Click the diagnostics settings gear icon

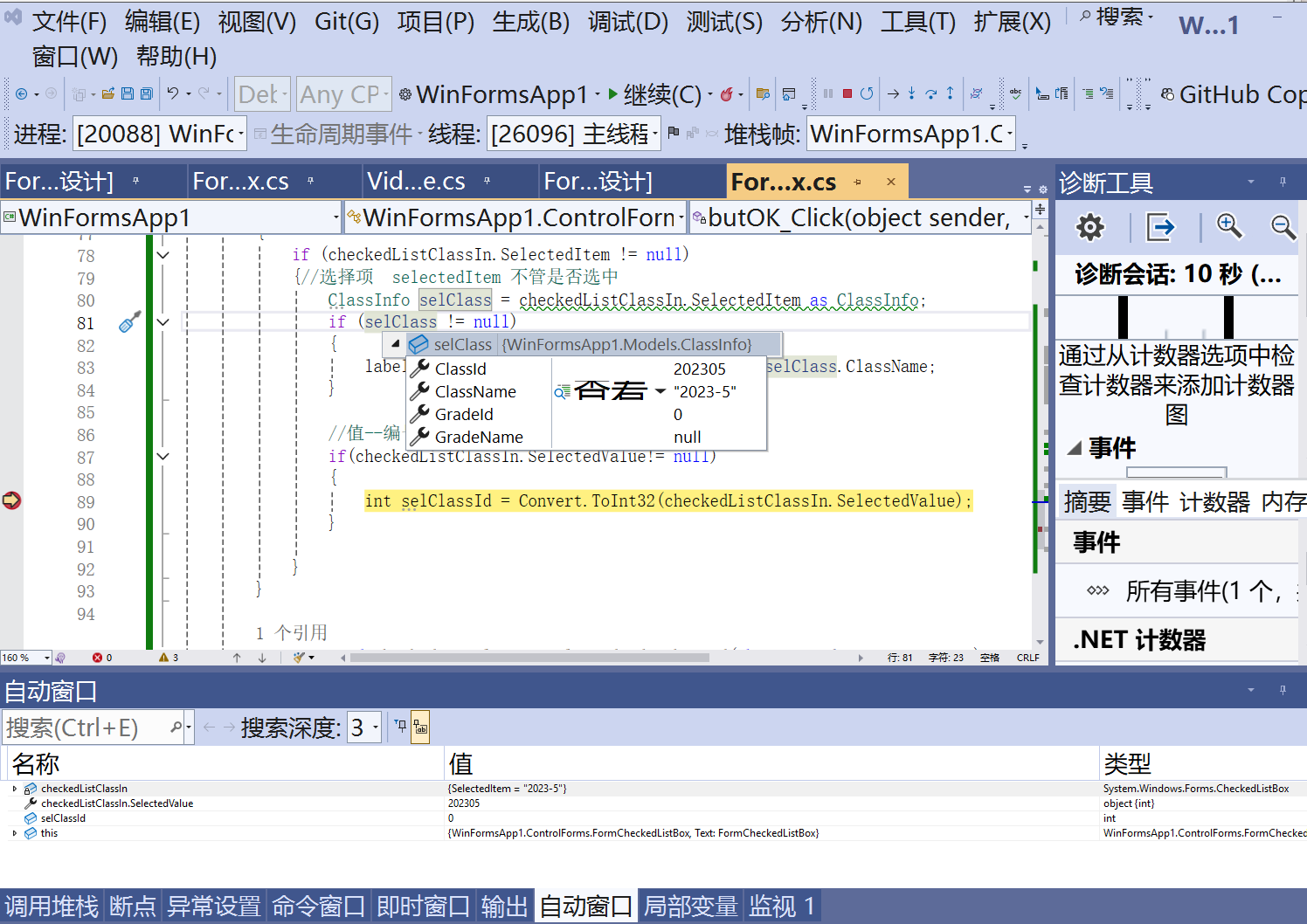(1089, 228)
